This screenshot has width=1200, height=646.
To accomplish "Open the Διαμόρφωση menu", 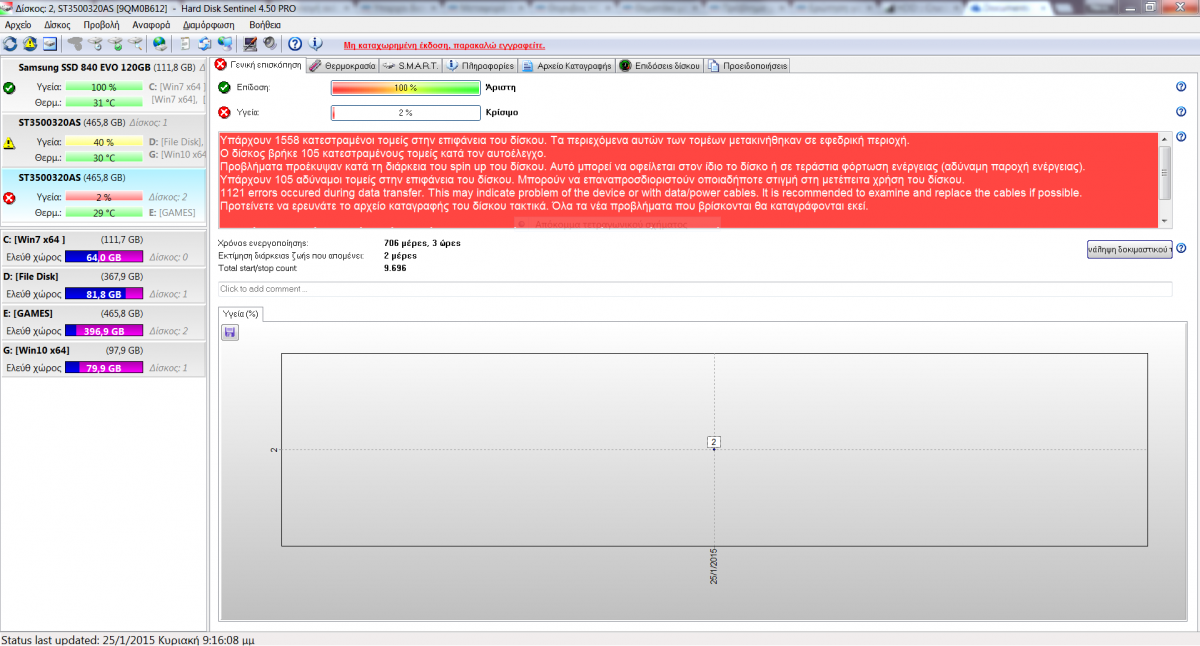I will point(209,24).
